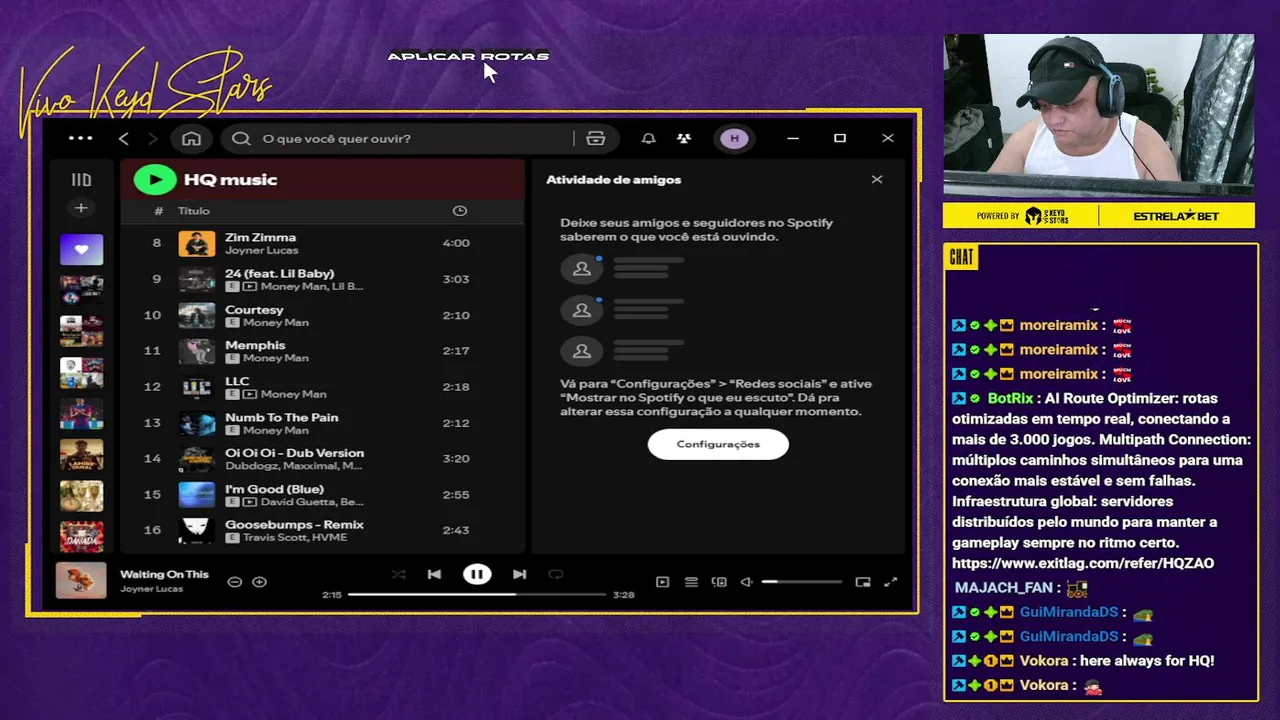Pause the current song
The height and width of the screenshot is (720, 1280).
(477, 574)
